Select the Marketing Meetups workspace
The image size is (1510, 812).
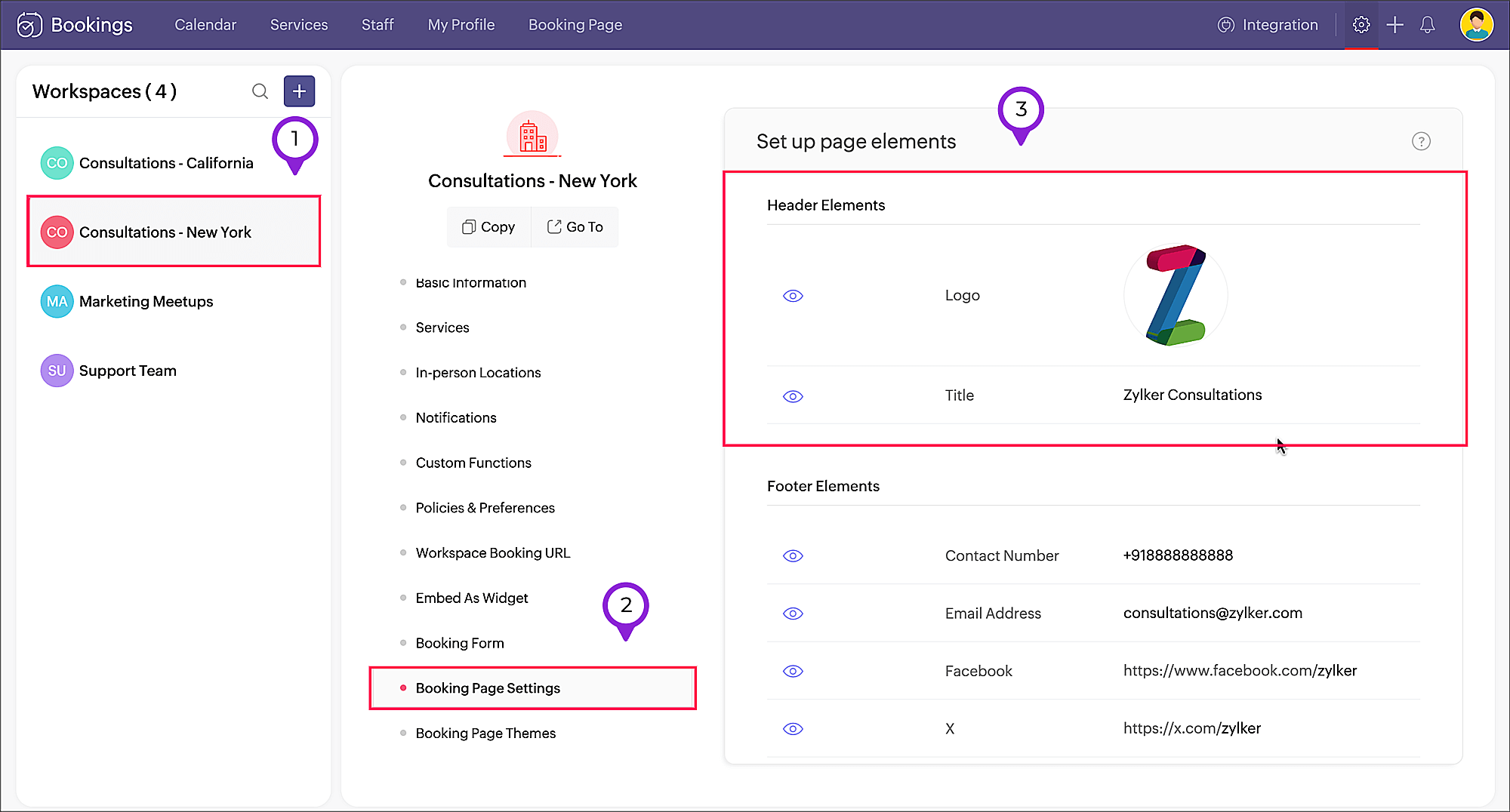(x=146, y=302)
